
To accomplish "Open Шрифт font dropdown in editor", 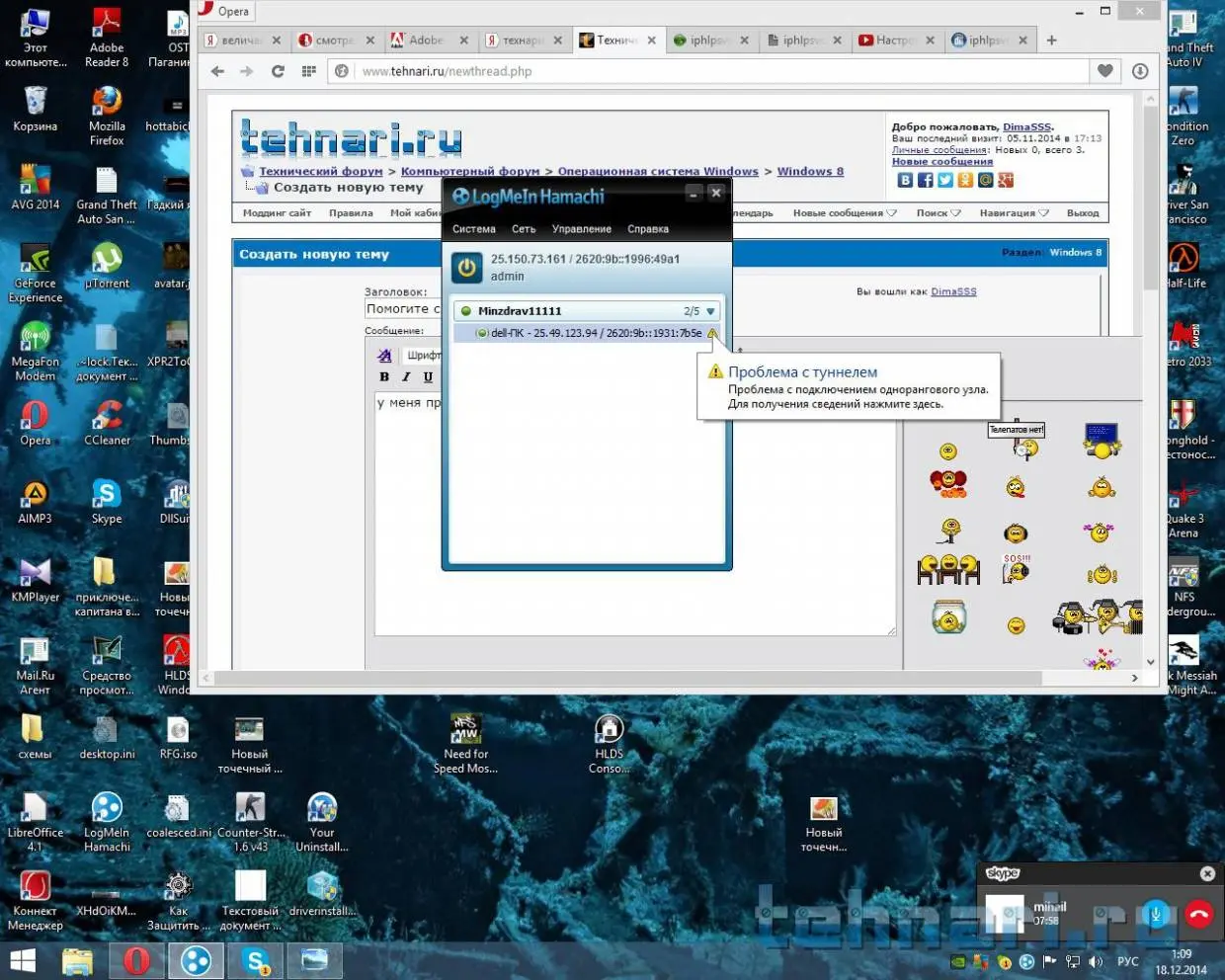I will (423, 355).
